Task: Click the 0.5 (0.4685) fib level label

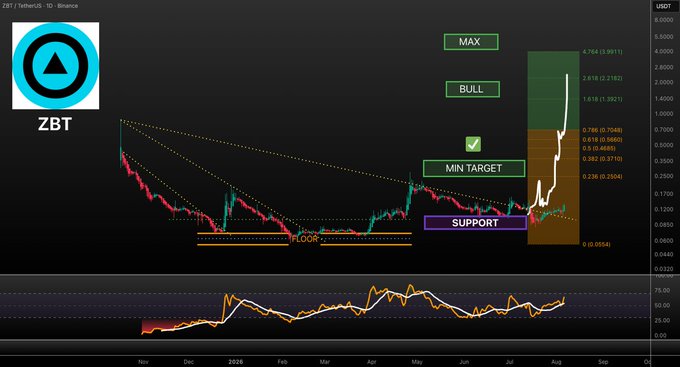Action: [x=599, y=148]
